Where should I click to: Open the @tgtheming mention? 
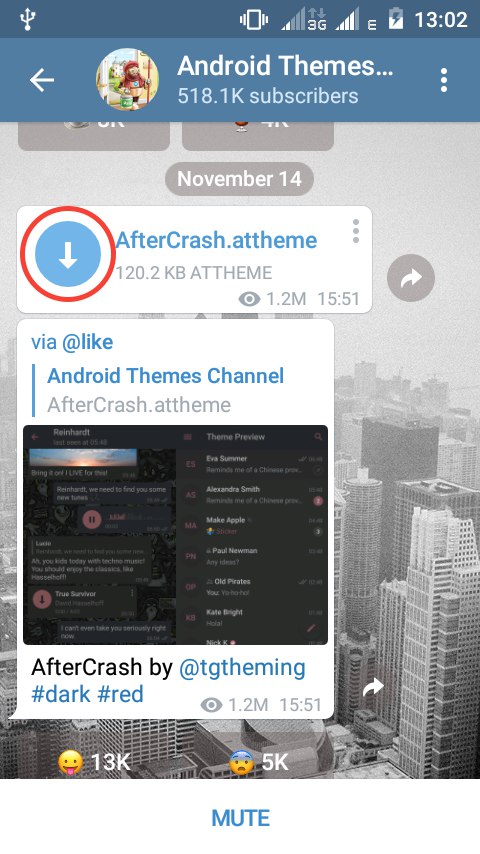242,667
